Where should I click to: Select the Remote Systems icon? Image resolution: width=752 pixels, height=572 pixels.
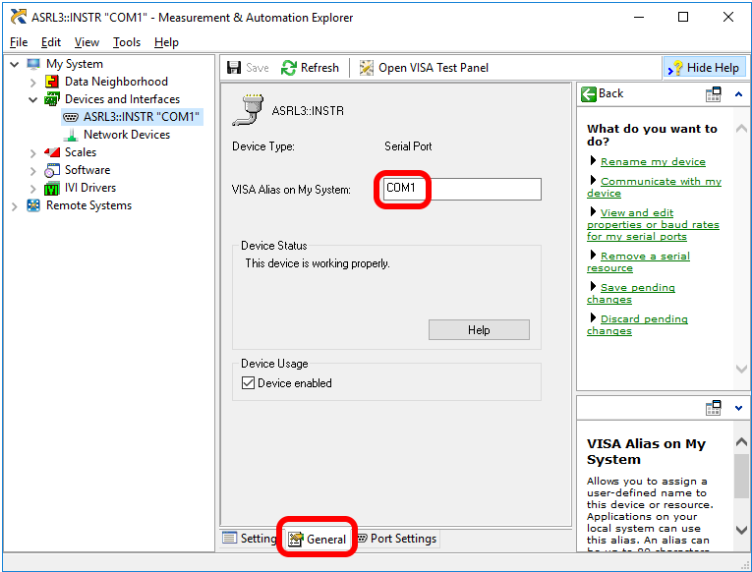point(34,206)
